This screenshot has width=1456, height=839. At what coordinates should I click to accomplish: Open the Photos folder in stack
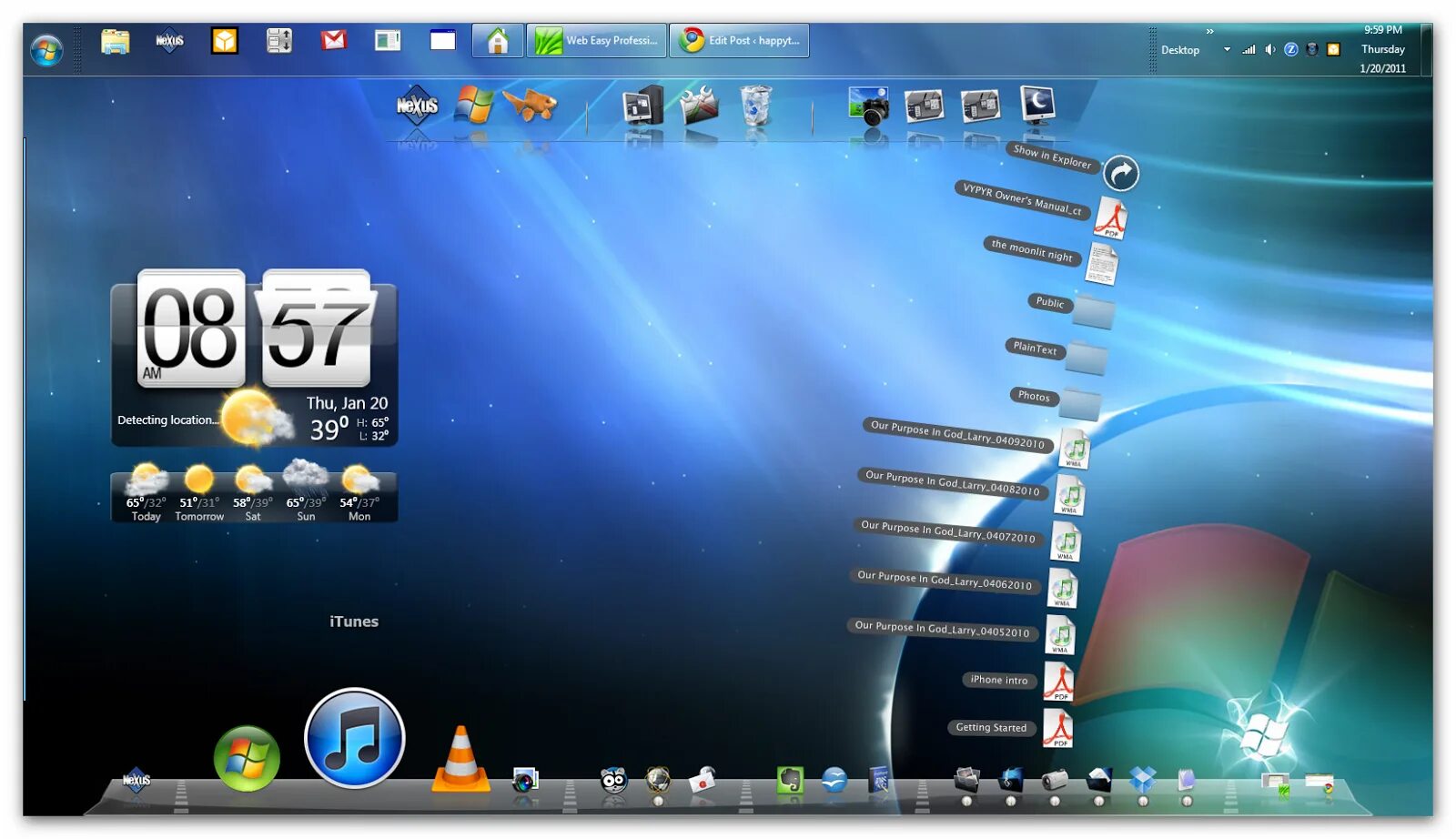pos(1080,404)
